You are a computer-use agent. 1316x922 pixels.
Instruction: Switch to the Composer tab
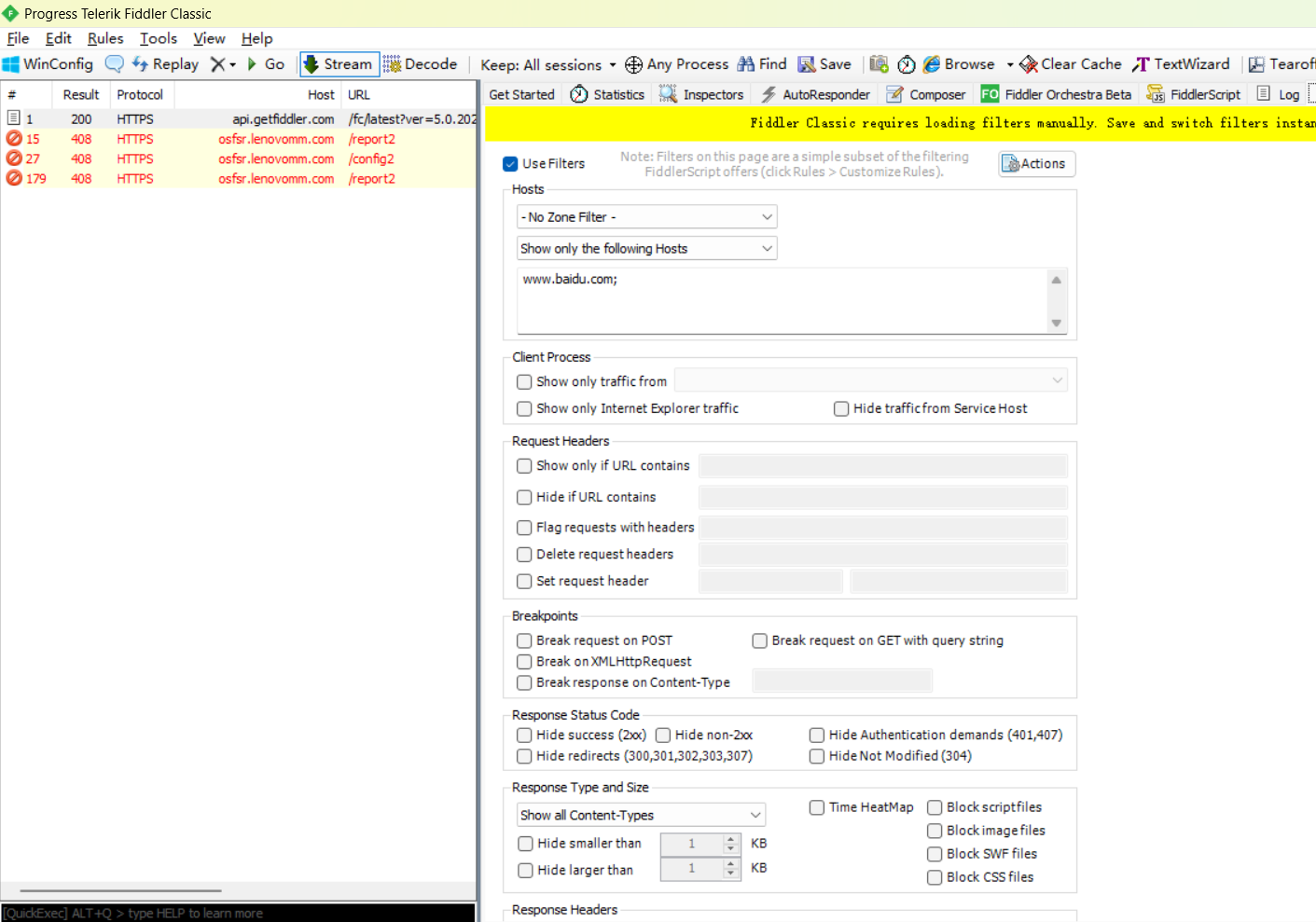click(x=926, y=94)
